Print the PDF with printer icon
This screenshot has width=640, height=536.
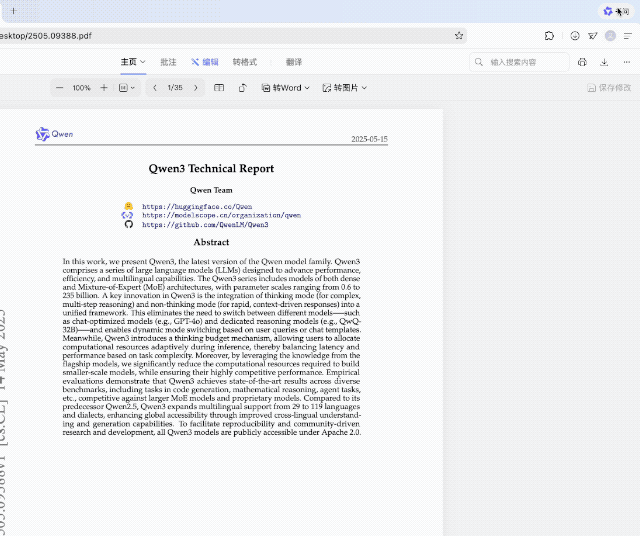(582, 62)
